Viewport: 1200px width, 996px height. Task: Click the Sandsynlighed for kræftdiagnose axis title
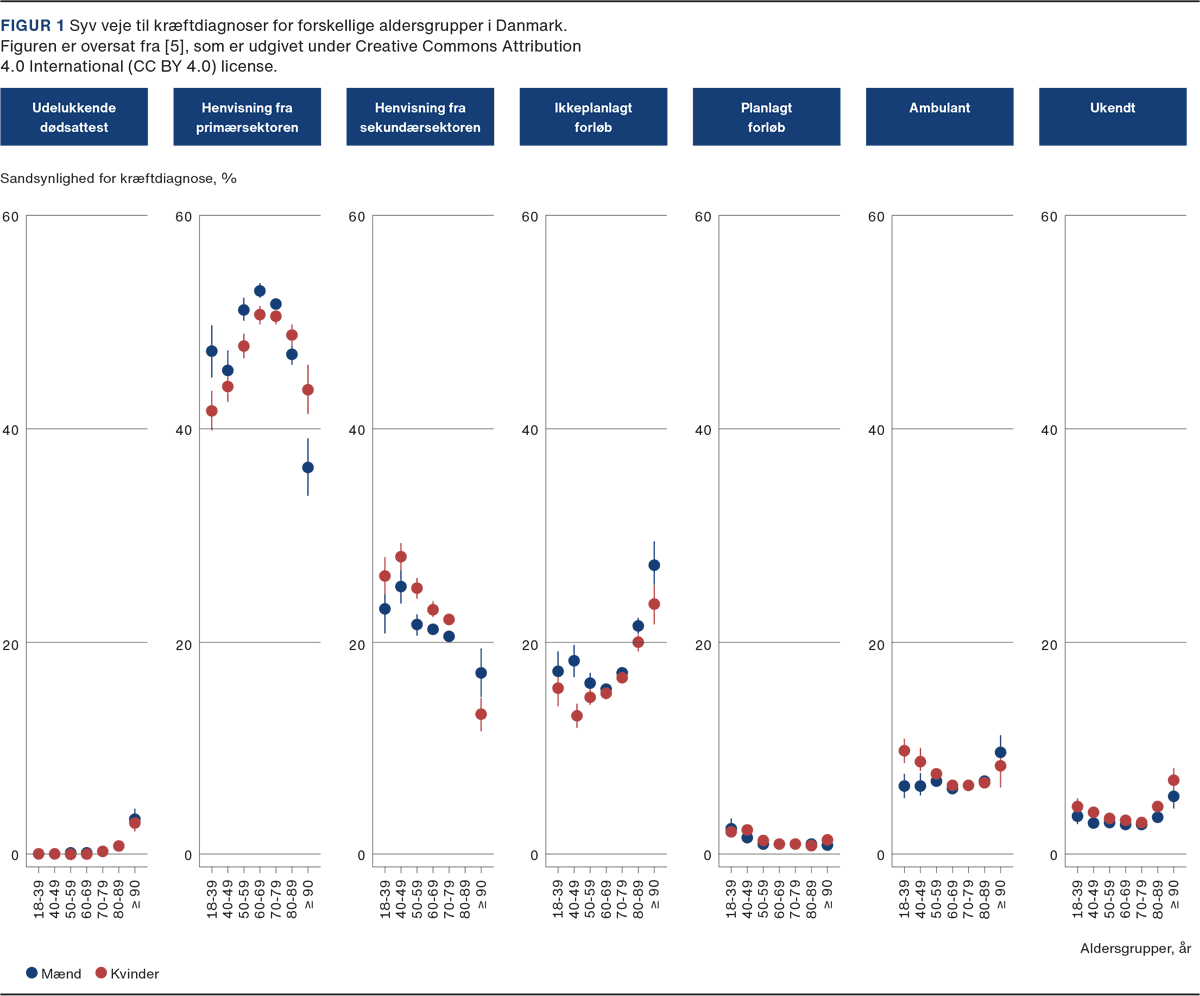point(118,178)
